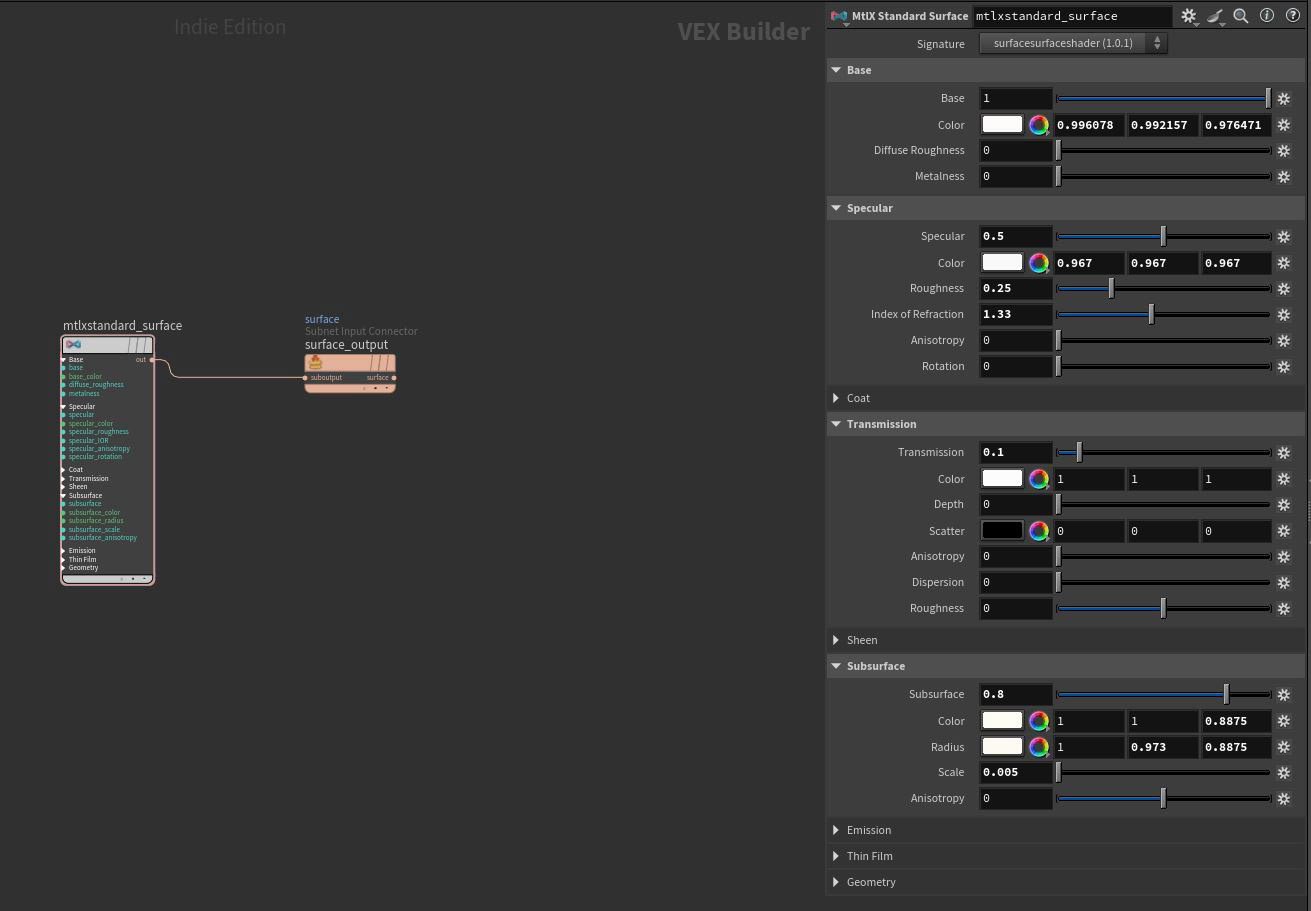Open gear menu for Base parameter
Viewport: 1311px width, 911px height.
point(1284,99)
